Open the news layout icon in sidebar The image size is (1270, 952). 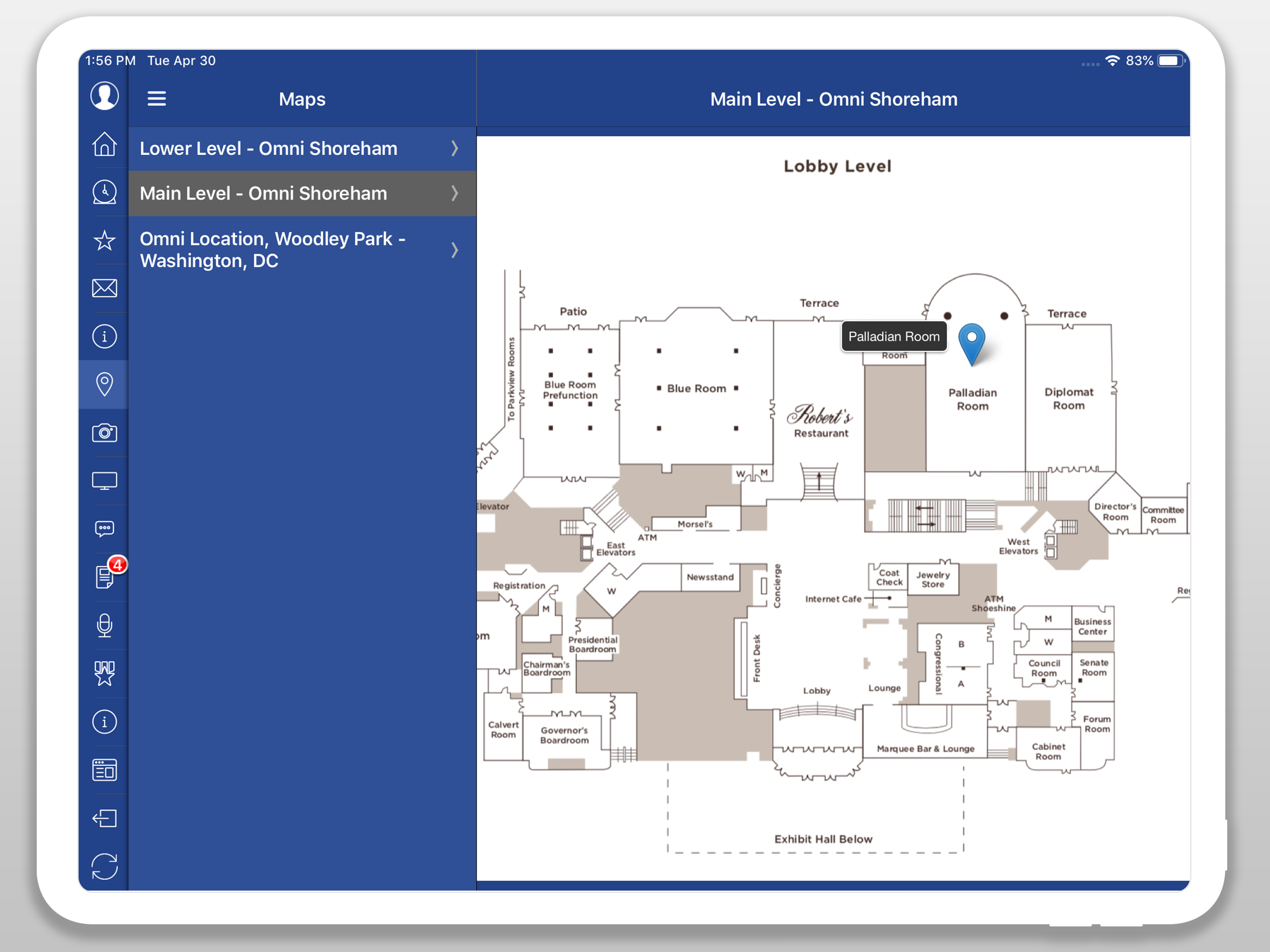pyautogui.click(x=105, y=769)
